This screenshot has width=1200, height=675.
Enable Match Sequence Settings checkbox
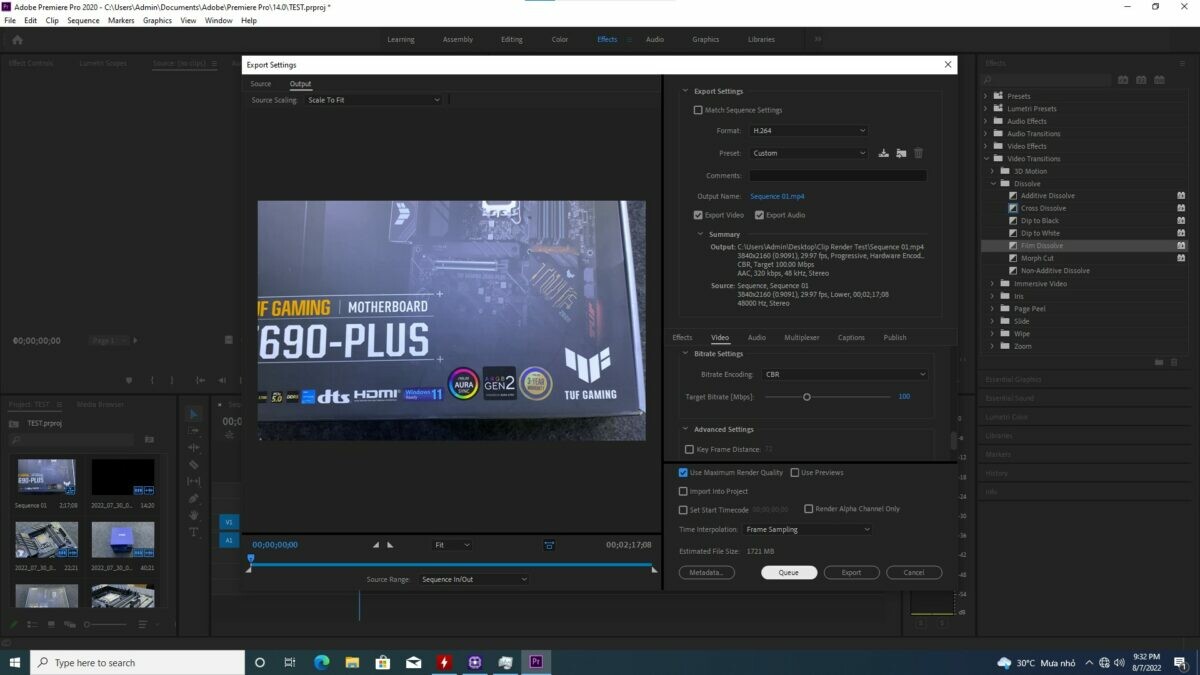coord(698,110)
